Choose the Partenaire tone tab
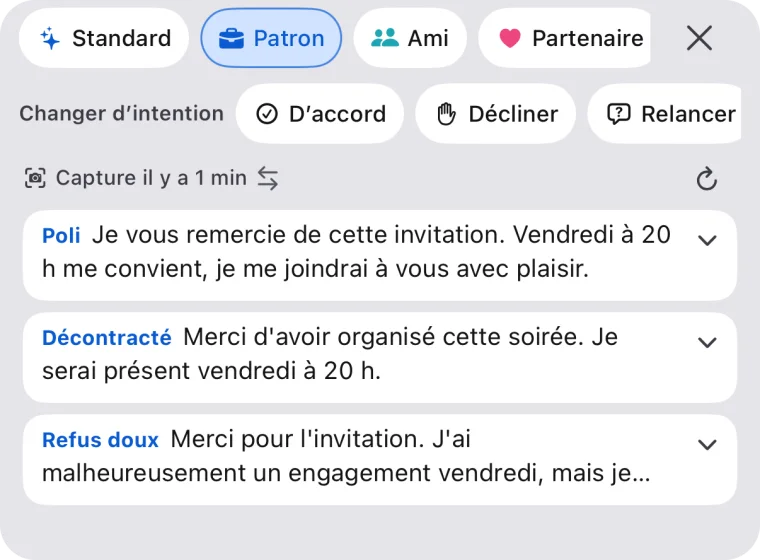 pyautogui.click(x=565, y=38)
